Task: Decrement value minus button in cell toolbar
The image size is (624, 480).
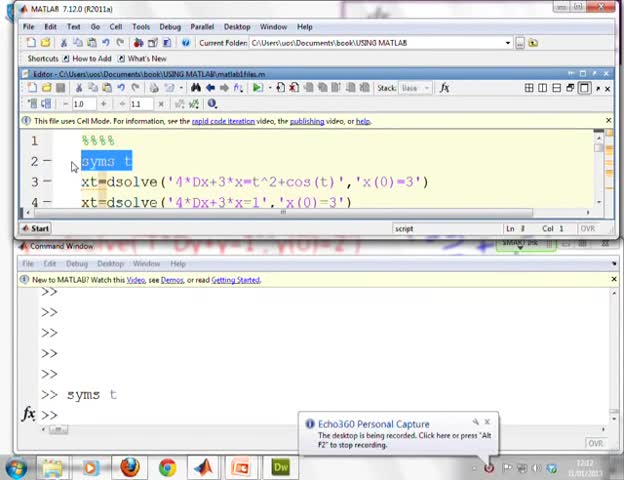Action: coord(66,104)
